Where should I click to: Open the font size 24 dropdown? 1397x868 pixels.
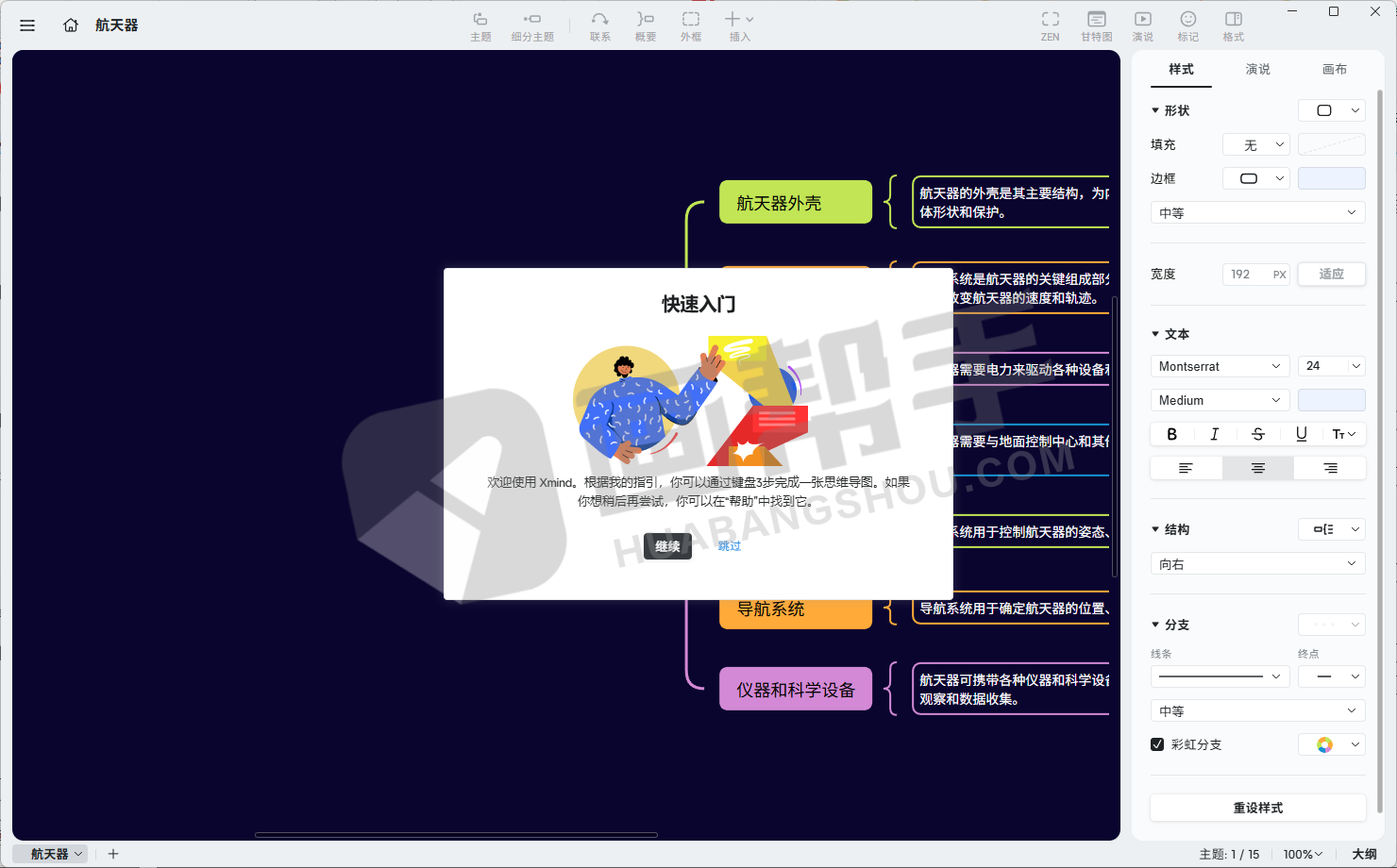point(1331,366)
